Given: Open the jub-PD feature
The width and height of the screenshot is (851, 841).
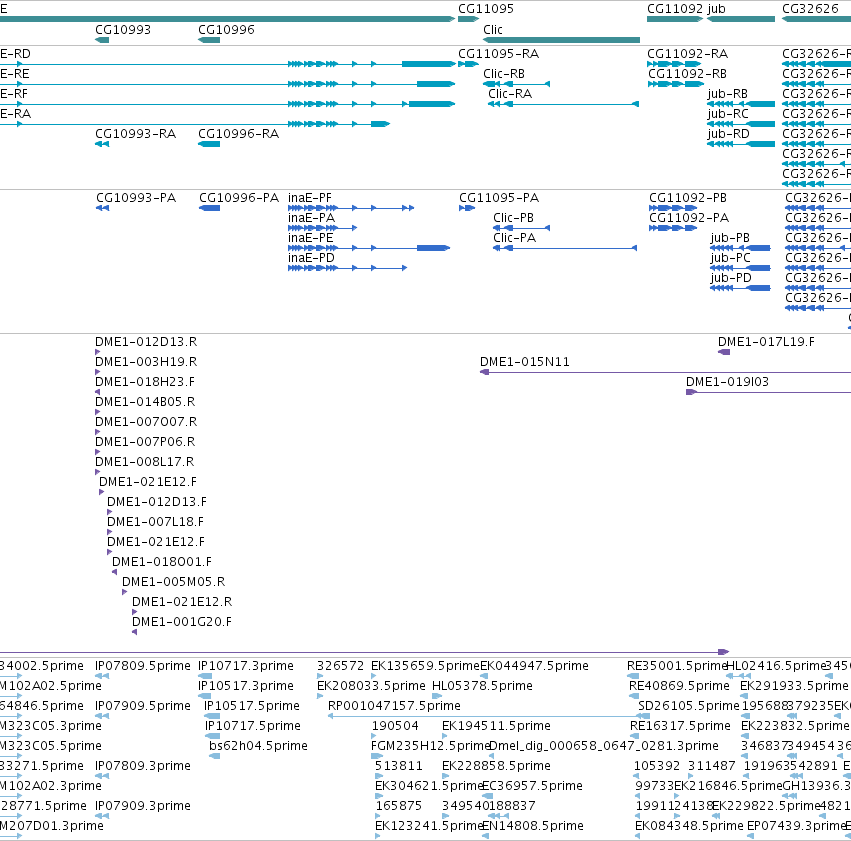Looking at the screenshot, I should tap(740, 289).
